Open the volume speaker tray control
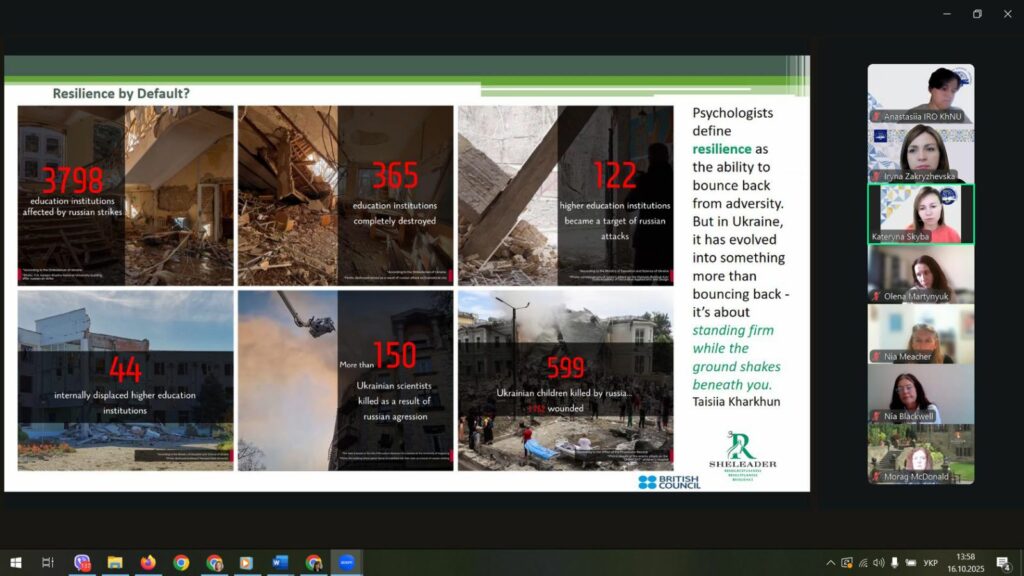Viewport: 1024px width, 576px height. click(x=879, y=563)
